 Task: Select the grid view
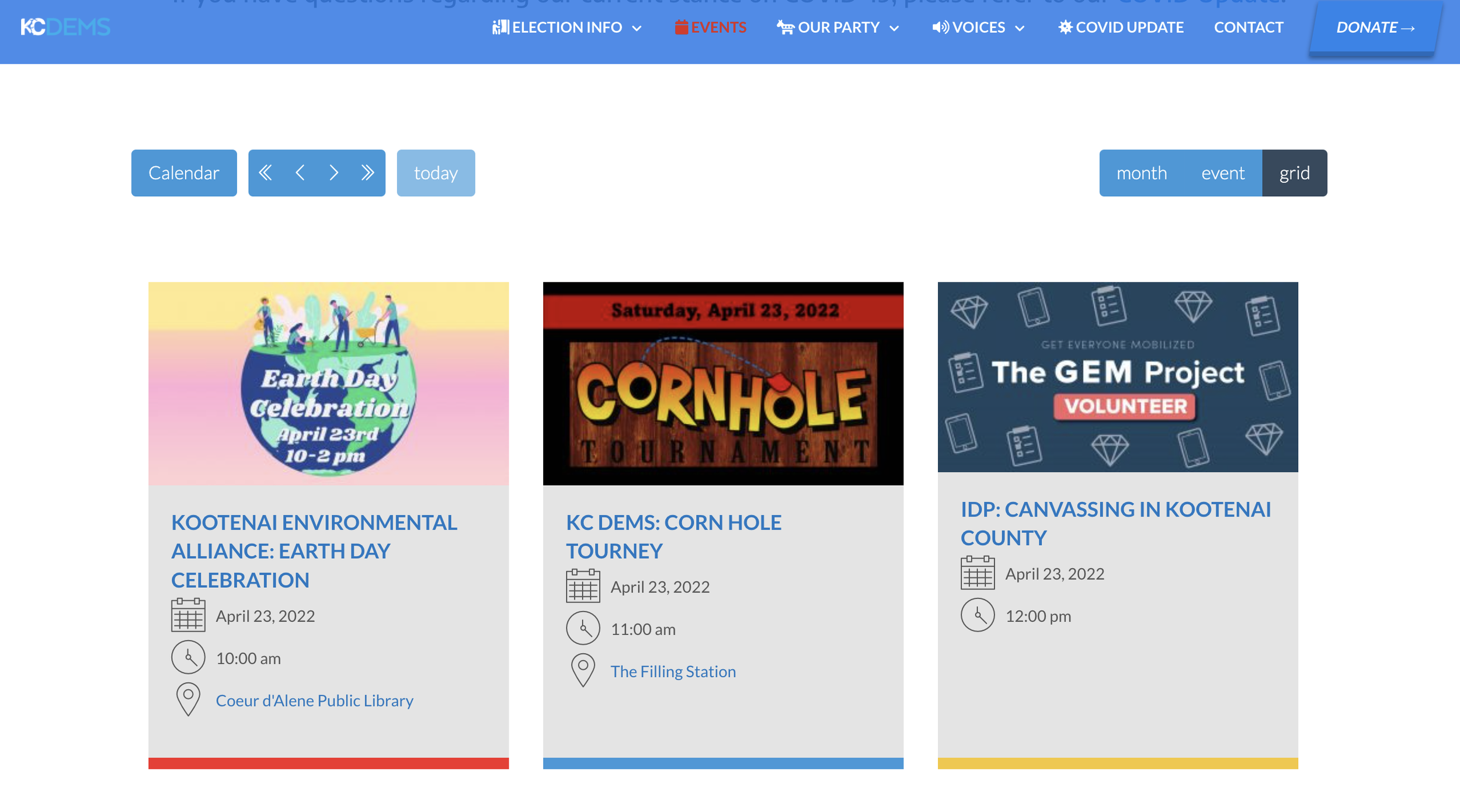point(1295,173)
